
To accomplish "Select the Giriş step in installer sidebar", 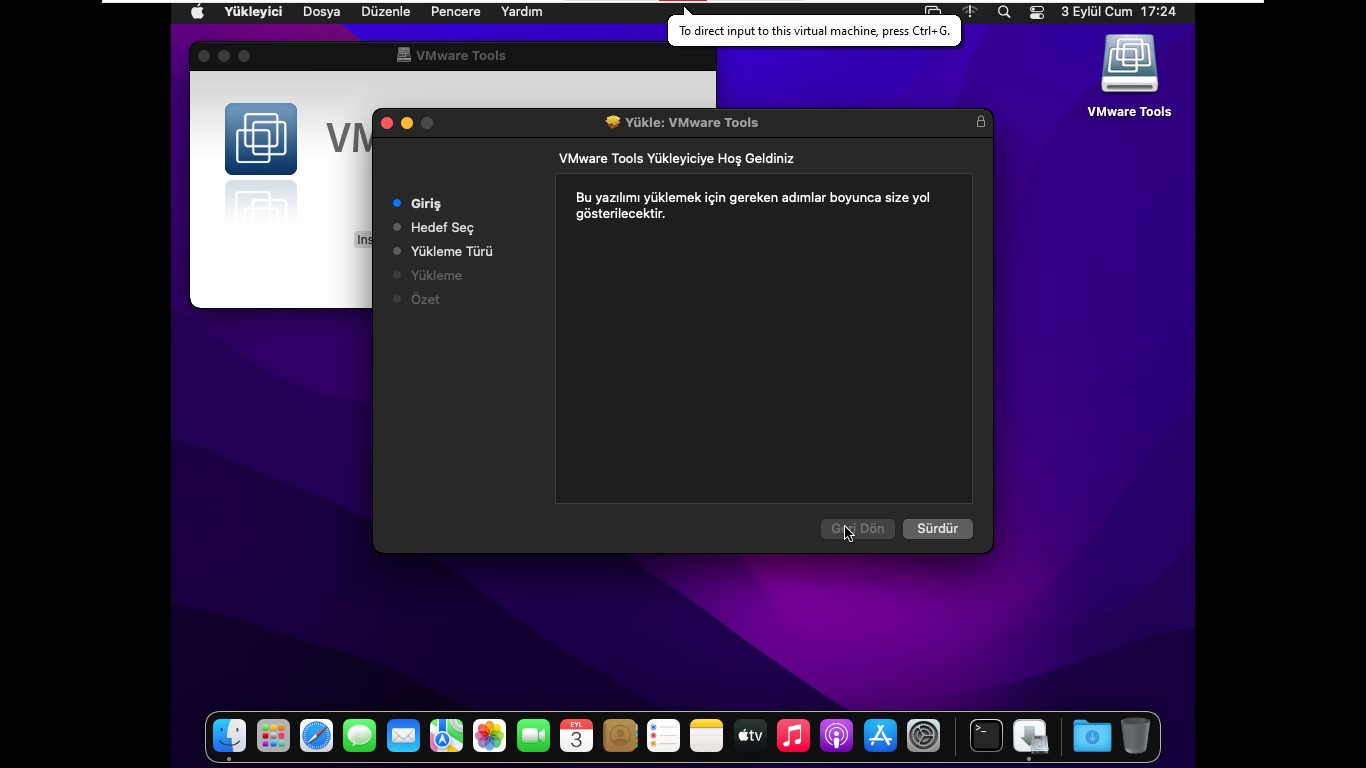I will coord(426,203).
